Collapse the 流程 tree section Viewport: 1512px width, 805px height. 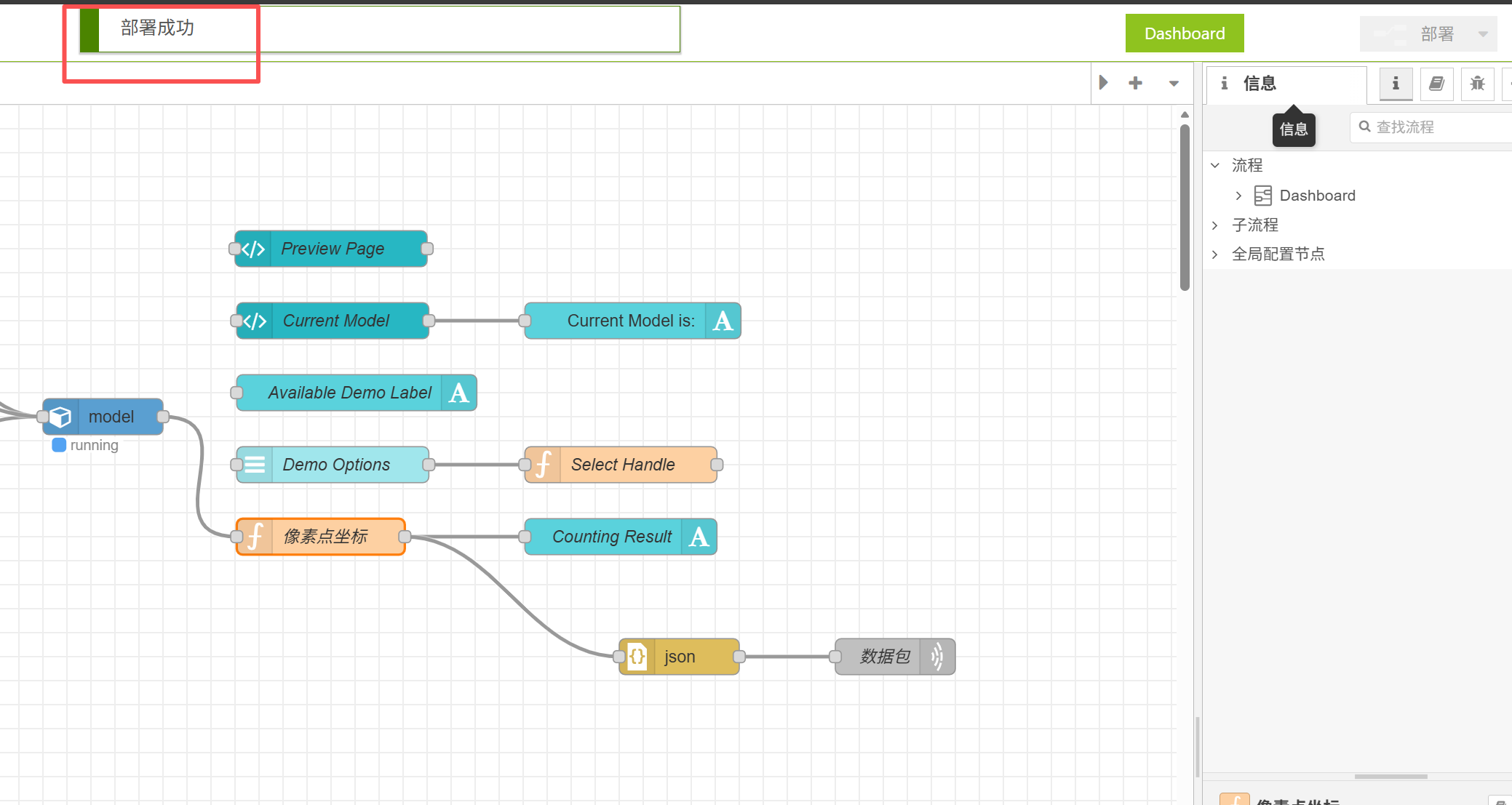pos(1215,166)
